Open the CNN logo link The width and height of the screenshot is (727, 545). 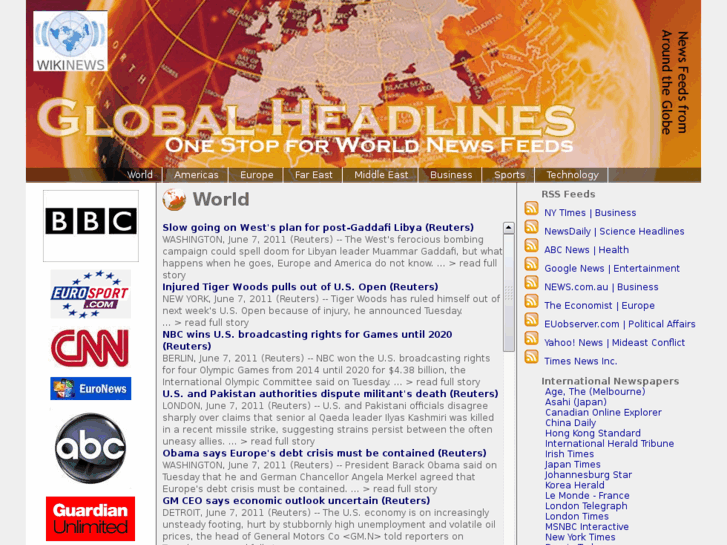[x=89, y=348]
